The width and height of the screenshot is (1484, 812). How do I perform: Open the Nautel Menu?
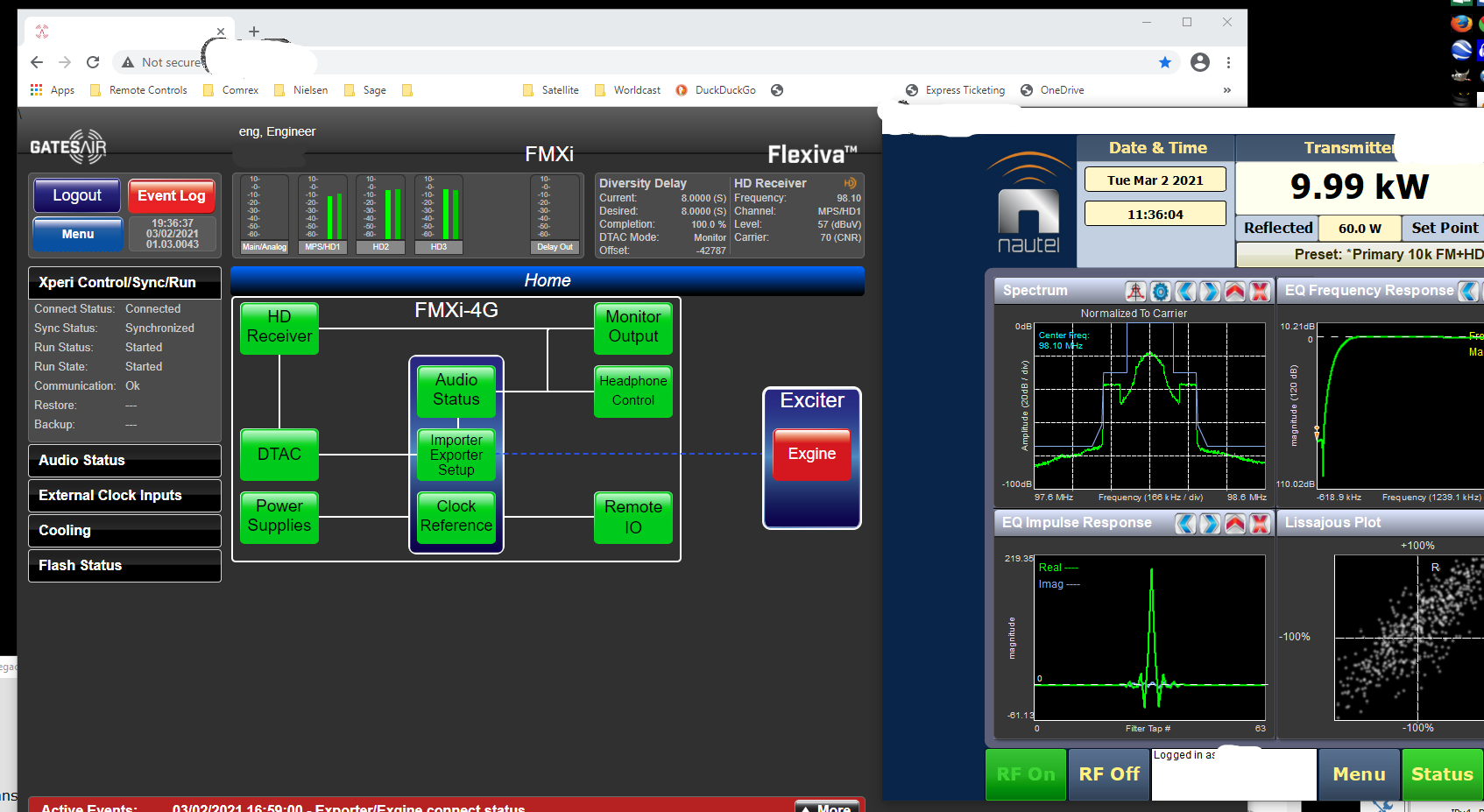[1359, 774]
